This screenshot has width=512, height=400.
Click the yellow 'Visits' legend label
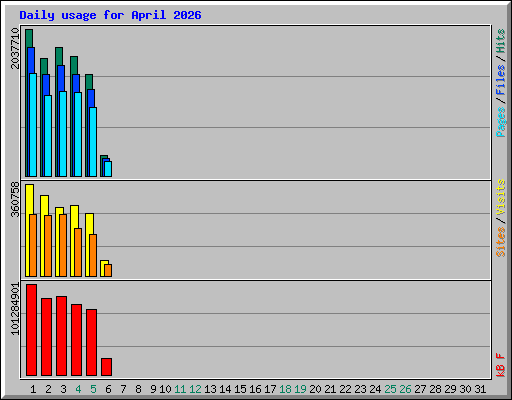501,197
